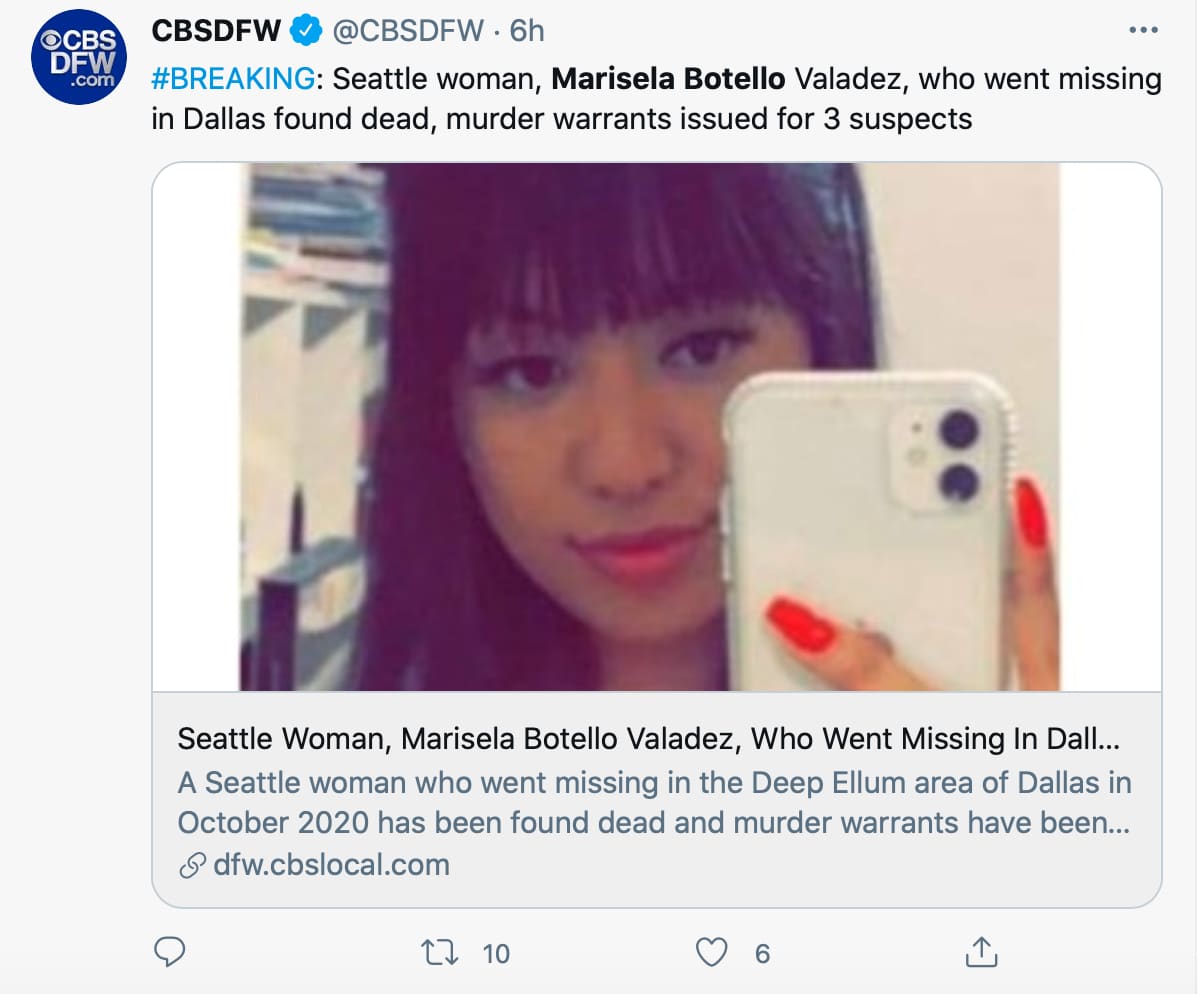Open the dfw.cbslocal.com link
The image size is (1198, 994).
(x=331, y=865)
